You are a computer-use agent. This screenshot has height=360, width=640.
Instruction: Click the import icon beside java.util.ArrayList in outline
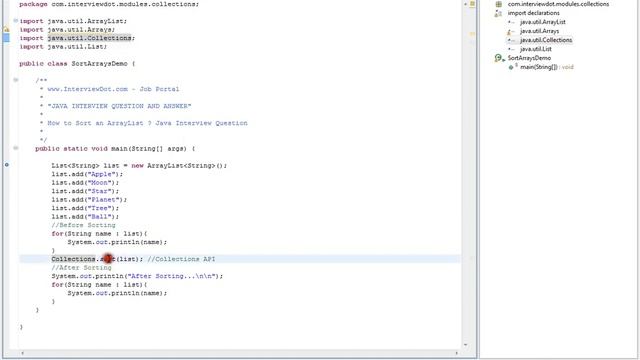point(511,22)
